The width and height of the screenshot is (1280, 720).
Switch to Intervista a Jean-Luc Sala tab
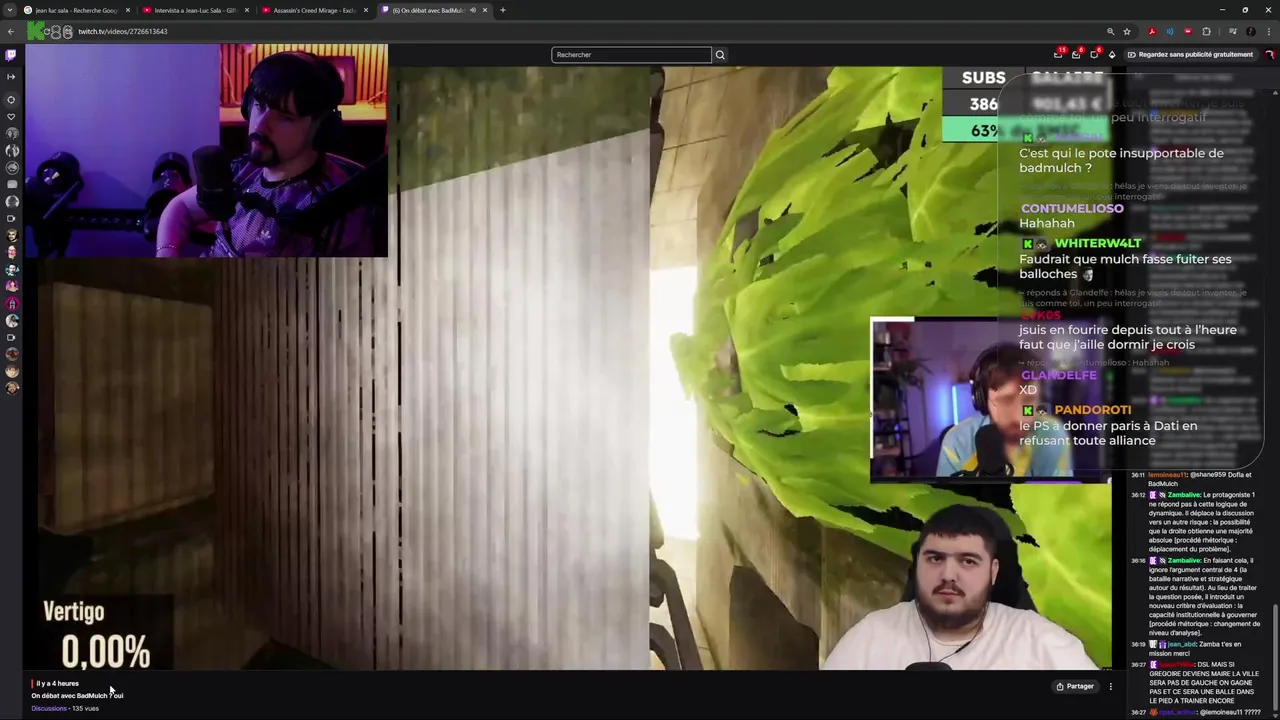point(195,10)
